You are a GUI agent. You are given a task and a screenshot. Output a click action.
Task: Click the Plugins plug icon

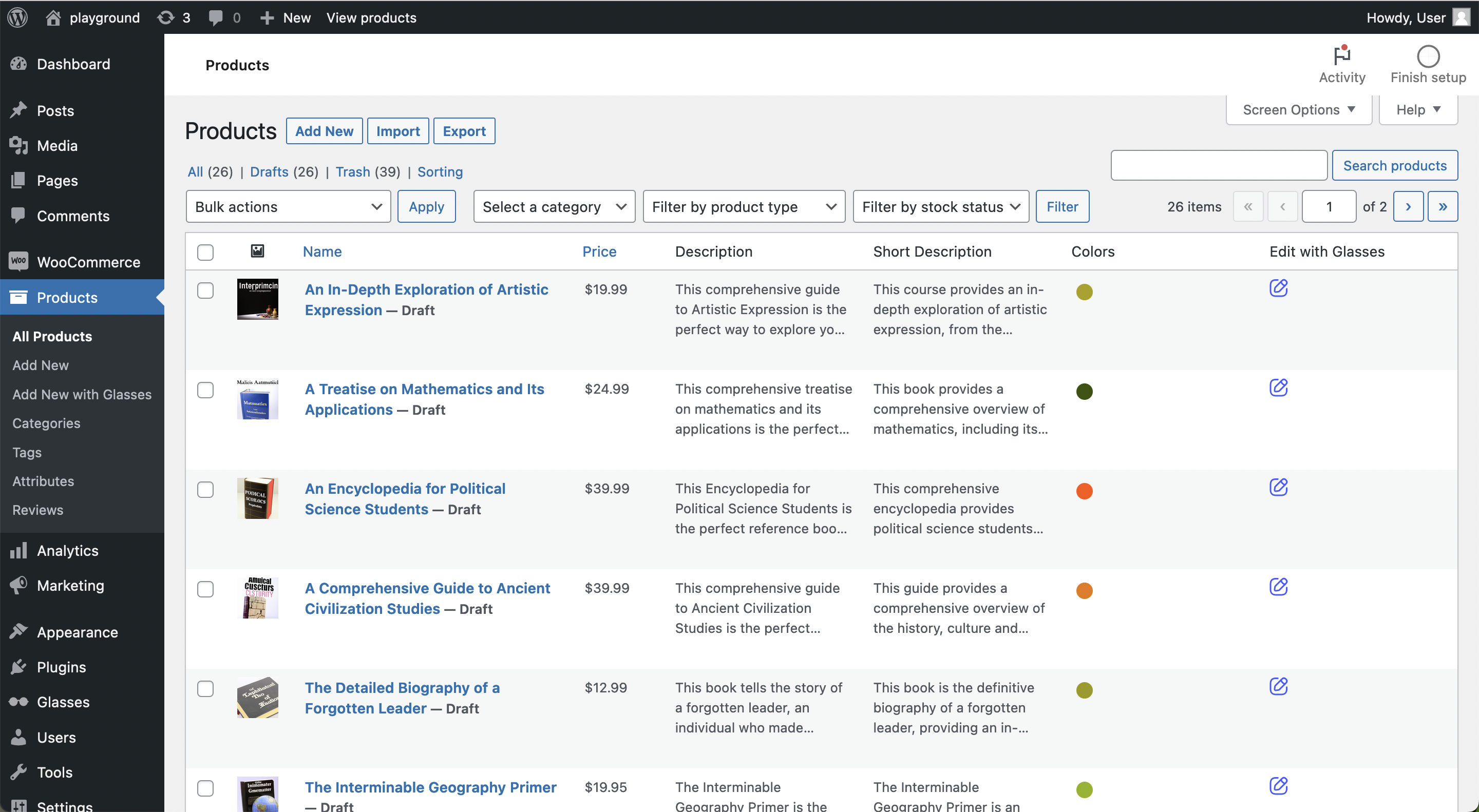(x=18, y=667)
